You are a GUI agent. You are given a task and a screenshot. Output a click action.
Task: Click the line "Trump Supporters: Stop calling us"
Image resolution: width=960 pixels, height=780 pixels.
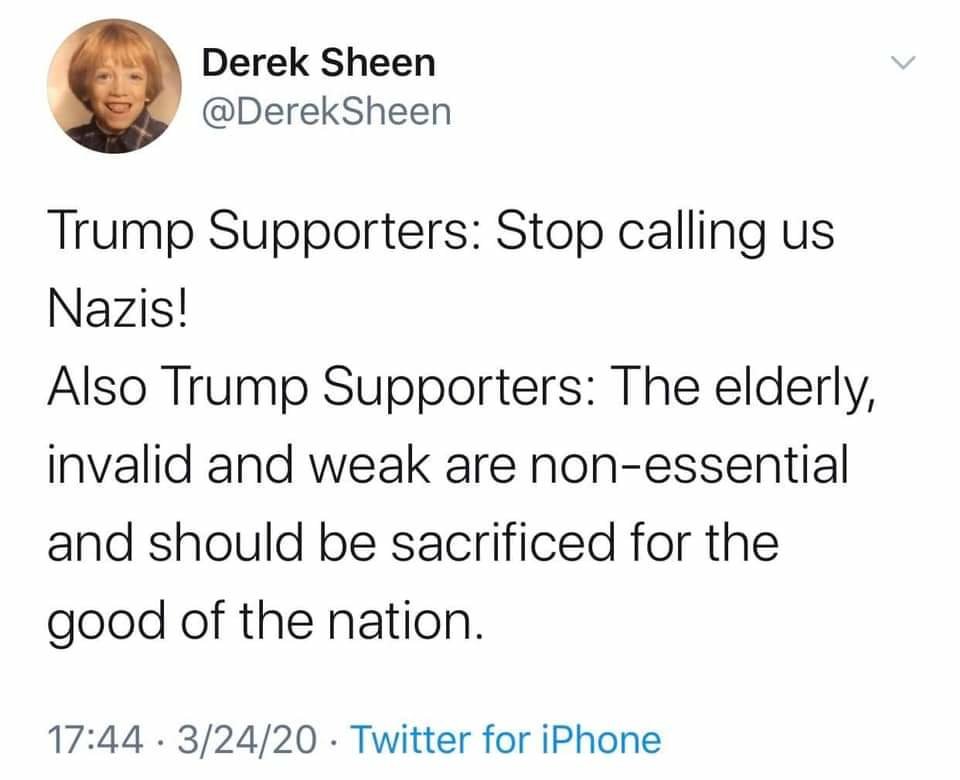(441, 233)
